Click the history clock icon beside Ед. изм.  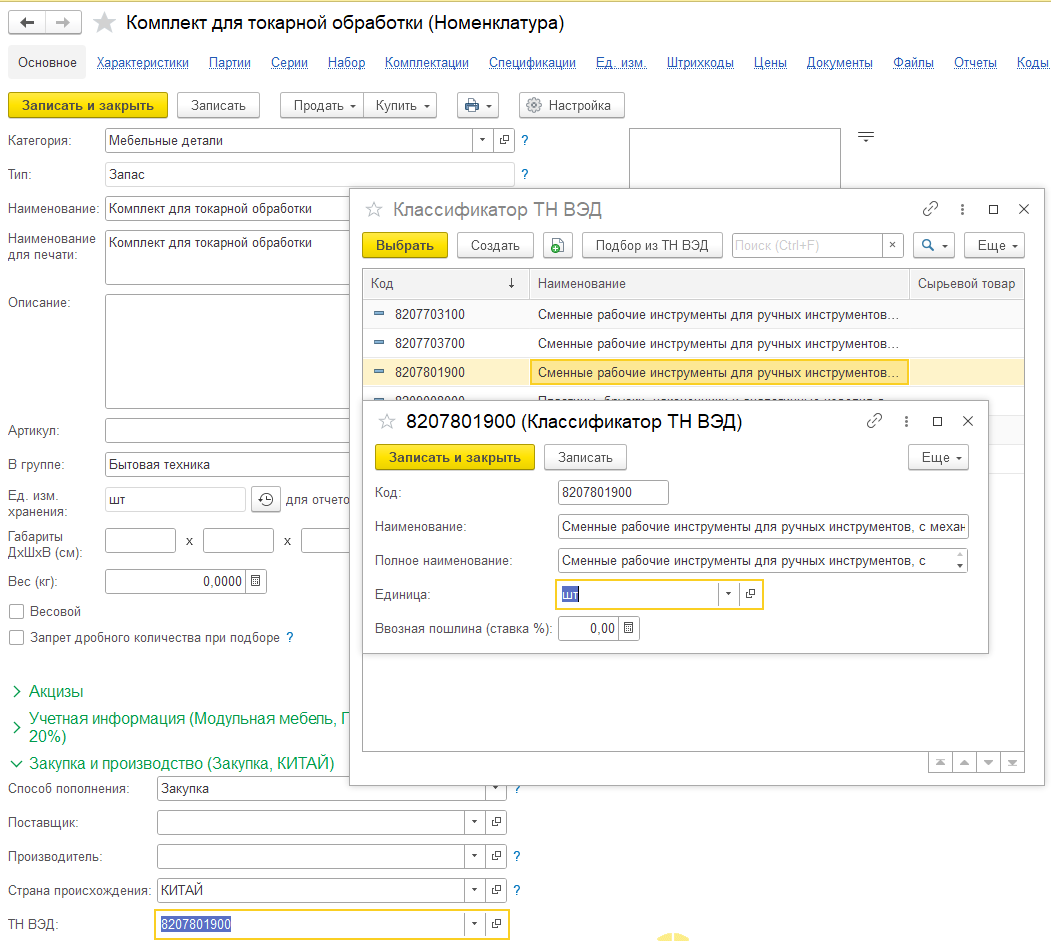[x=265, y=499]
